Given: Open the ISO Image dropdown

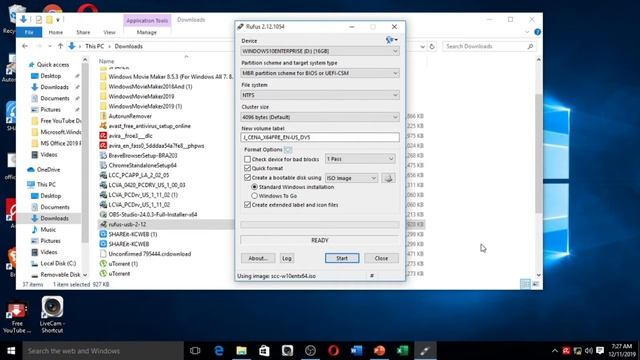Looking at the screenshot, I should [x=351, y=178].
